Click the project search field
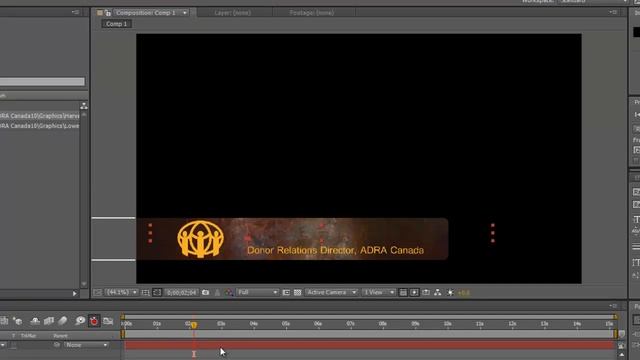 tap(42, 82)
